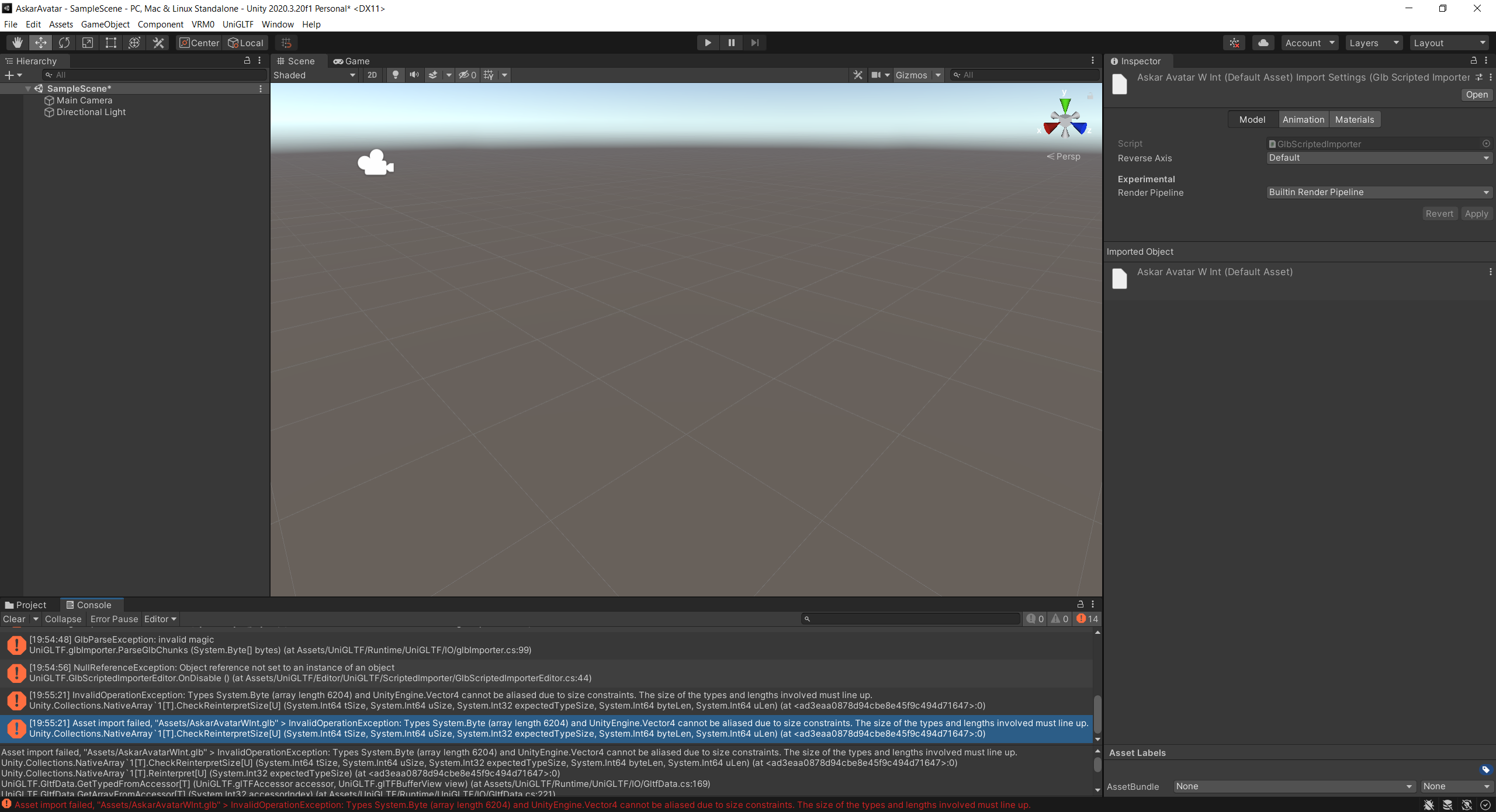
Task: Clear the Console messages
Action: (13, 619)
